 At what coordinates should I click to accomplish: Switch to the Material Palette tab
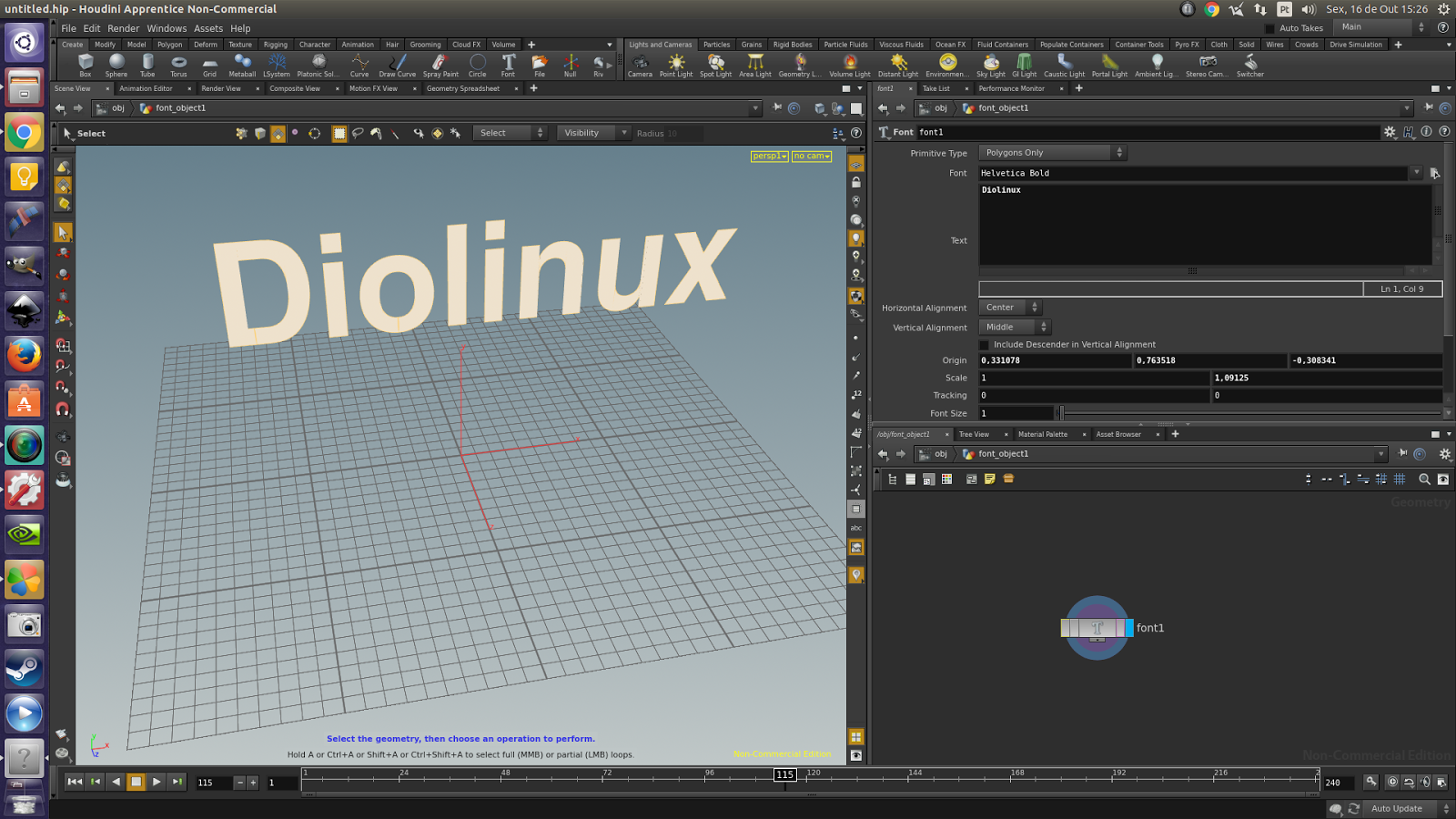pos(1043,434)
